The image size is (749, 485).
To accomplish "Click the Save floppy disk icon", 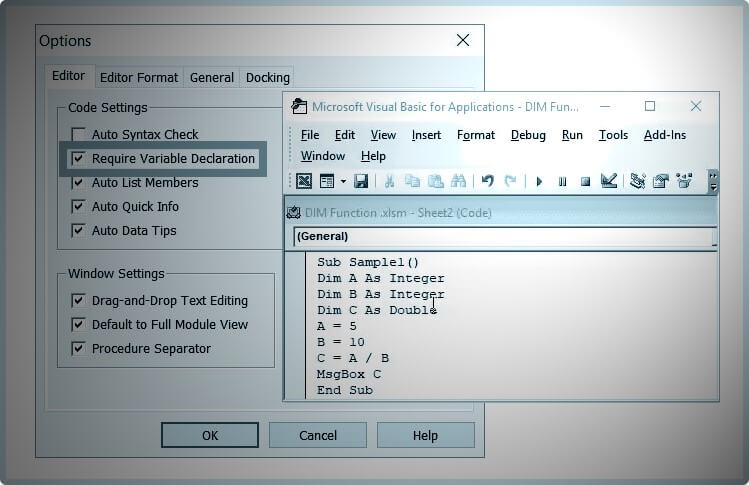I will coord(361,181).
